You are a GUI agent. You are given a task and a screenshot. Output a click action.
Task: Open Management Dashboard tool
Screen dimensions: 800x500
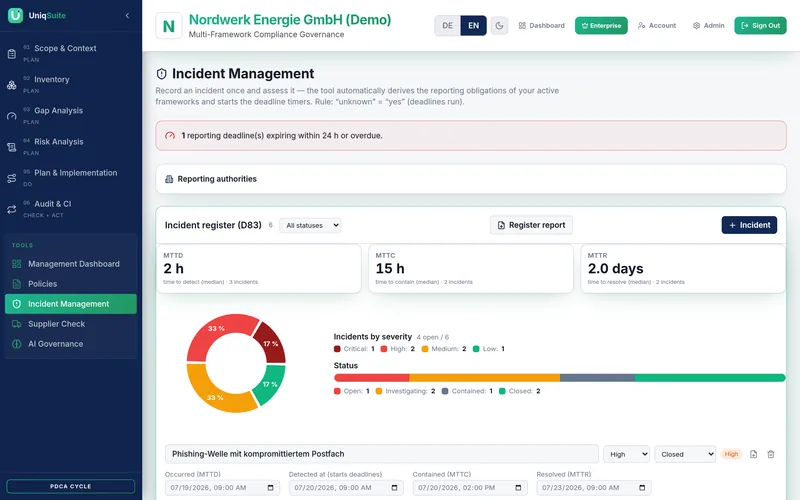coord(71,264)
